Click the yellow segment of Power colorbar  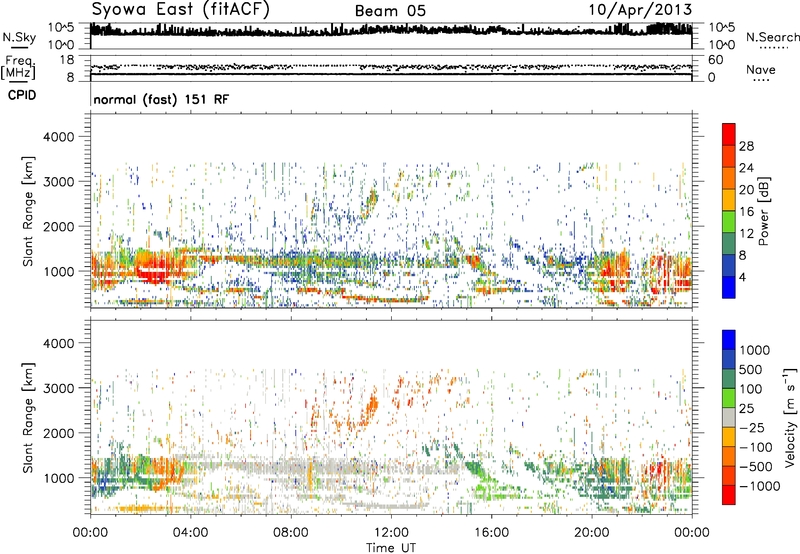click(729, 199)
